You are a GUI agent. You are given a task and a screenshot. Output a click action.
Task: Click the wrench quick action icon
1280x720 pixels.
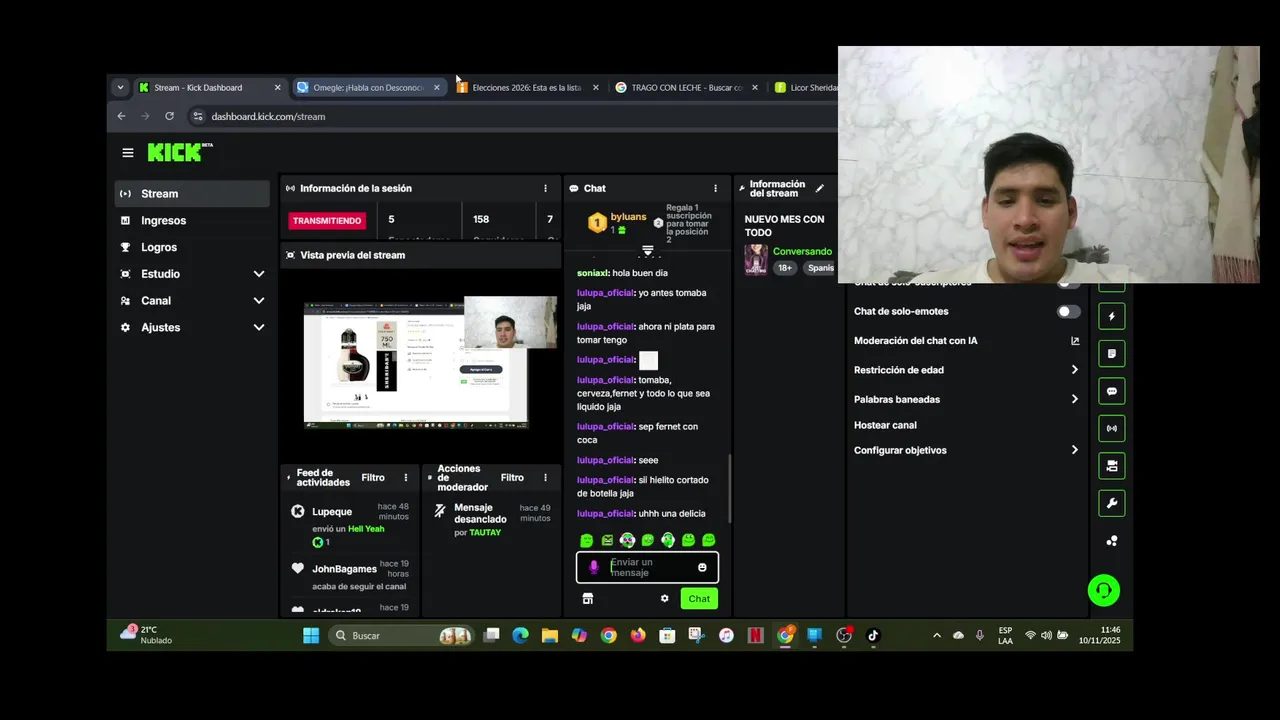click(1111, 503)
